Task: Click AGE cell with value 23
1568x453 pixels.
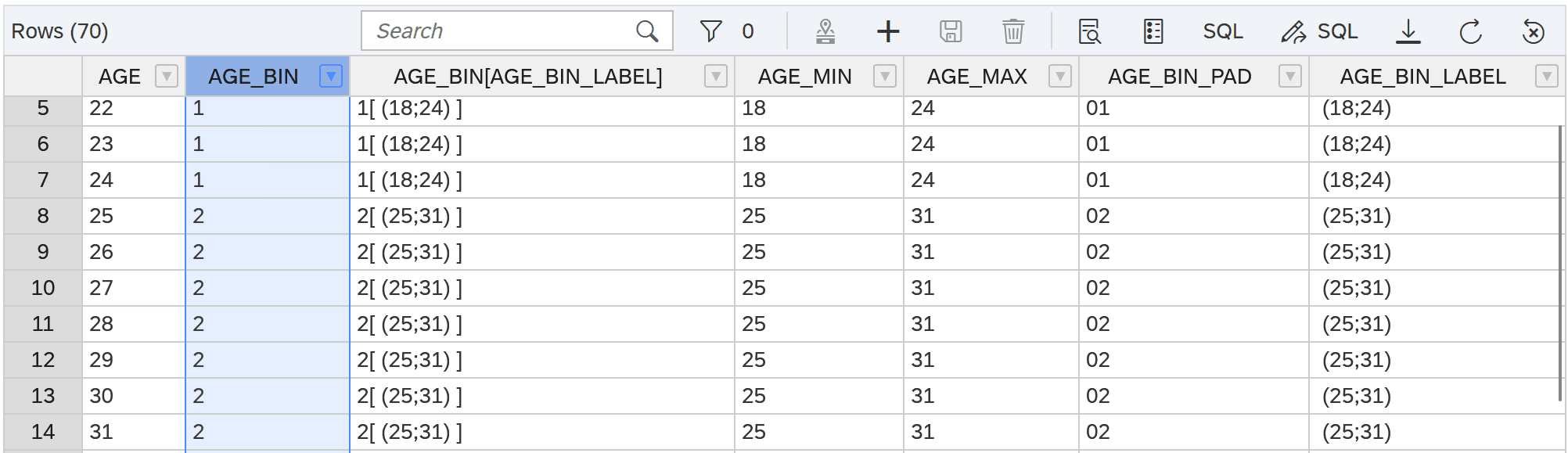Action: 134,144
